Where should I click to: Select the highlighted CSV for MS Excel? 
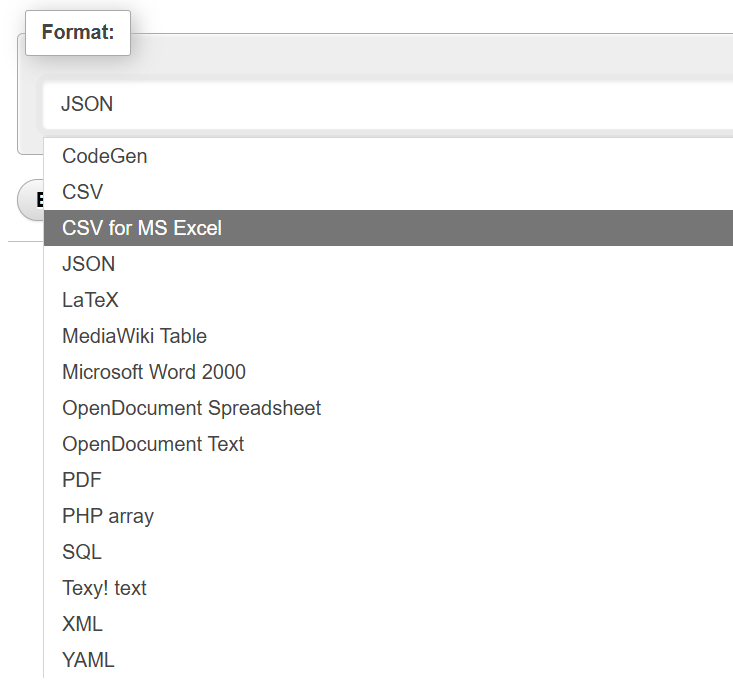coord(388,228)
